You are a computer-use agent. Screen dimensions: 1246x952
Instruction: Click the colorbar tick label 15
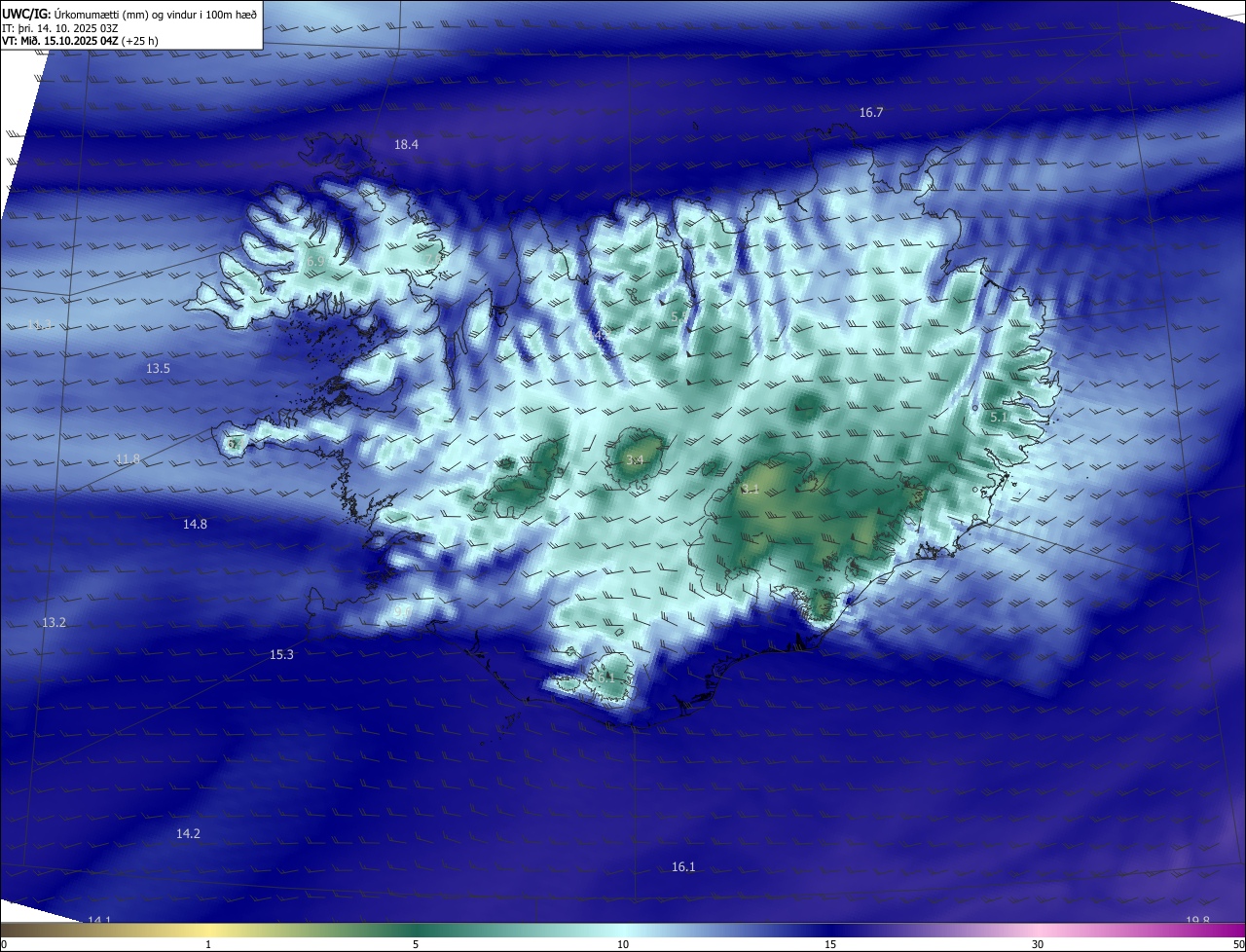pyautogui.click(x=830, y=944)
